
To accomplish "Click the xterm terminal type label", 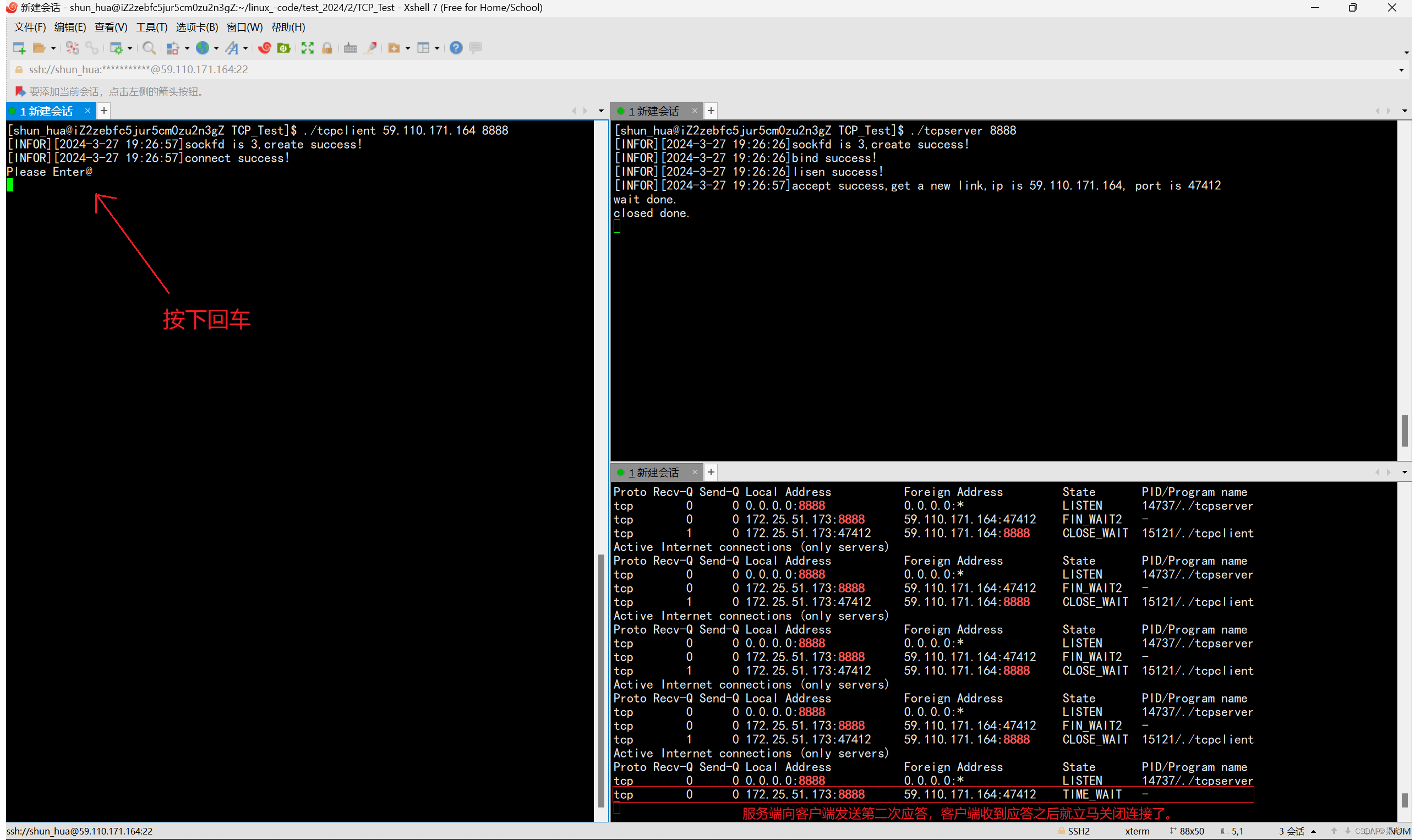I will (x=1137, y=831).
